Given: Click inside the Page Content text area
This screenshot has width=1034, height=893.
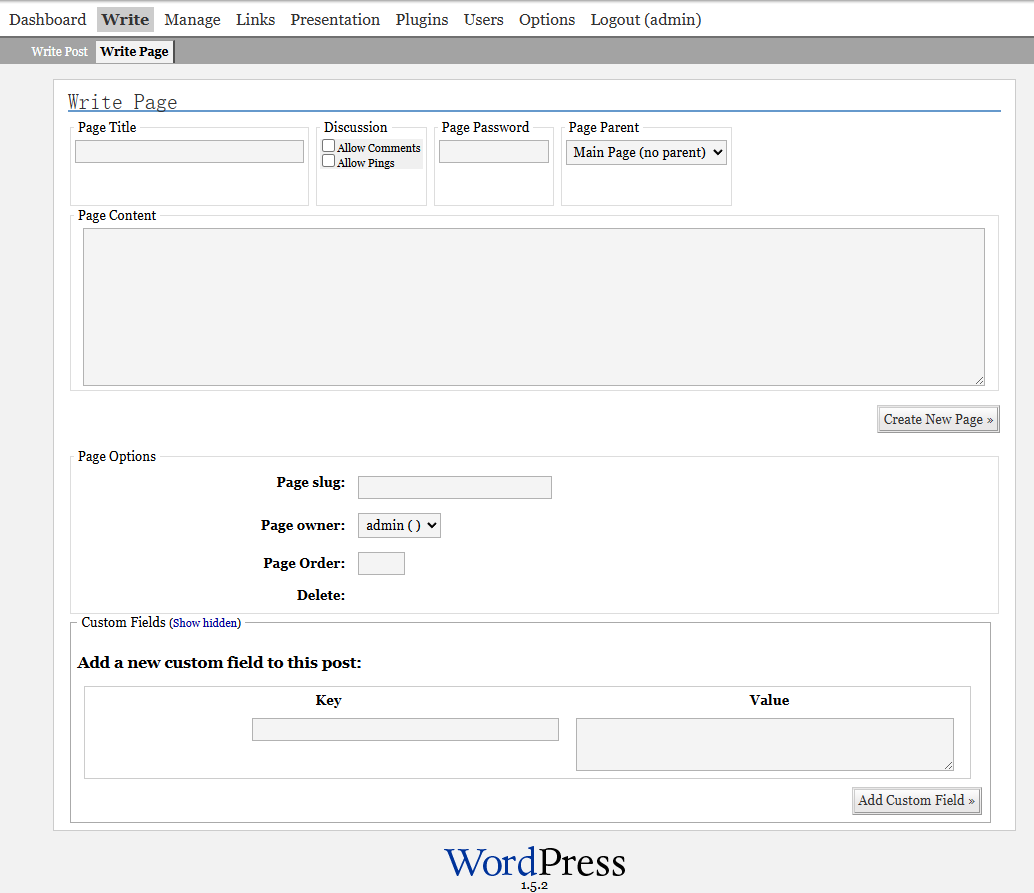Looking at the screenshot, I should [533, 307].
